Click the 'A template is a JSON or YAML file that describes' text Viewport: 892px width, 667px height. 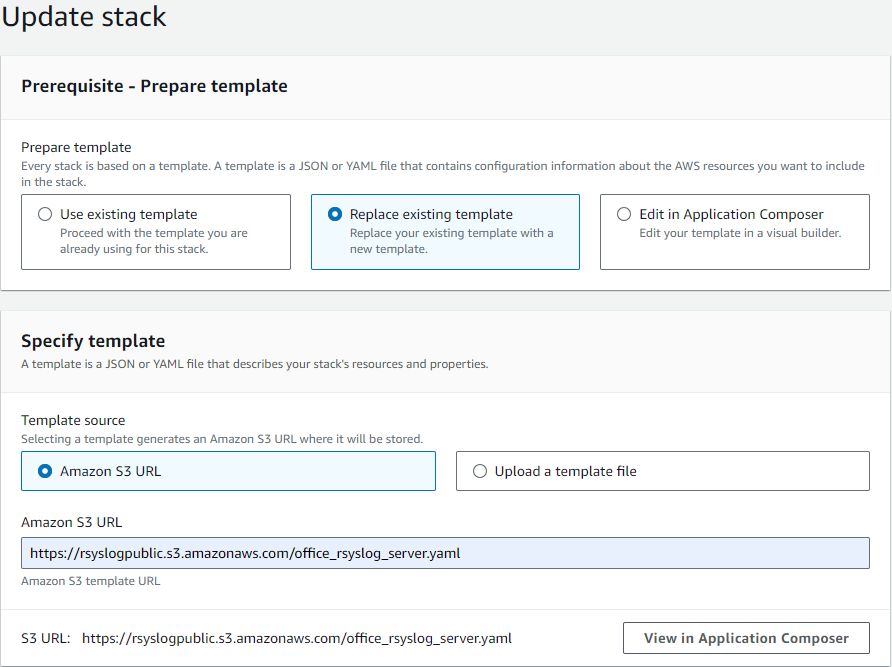(254, 364)
